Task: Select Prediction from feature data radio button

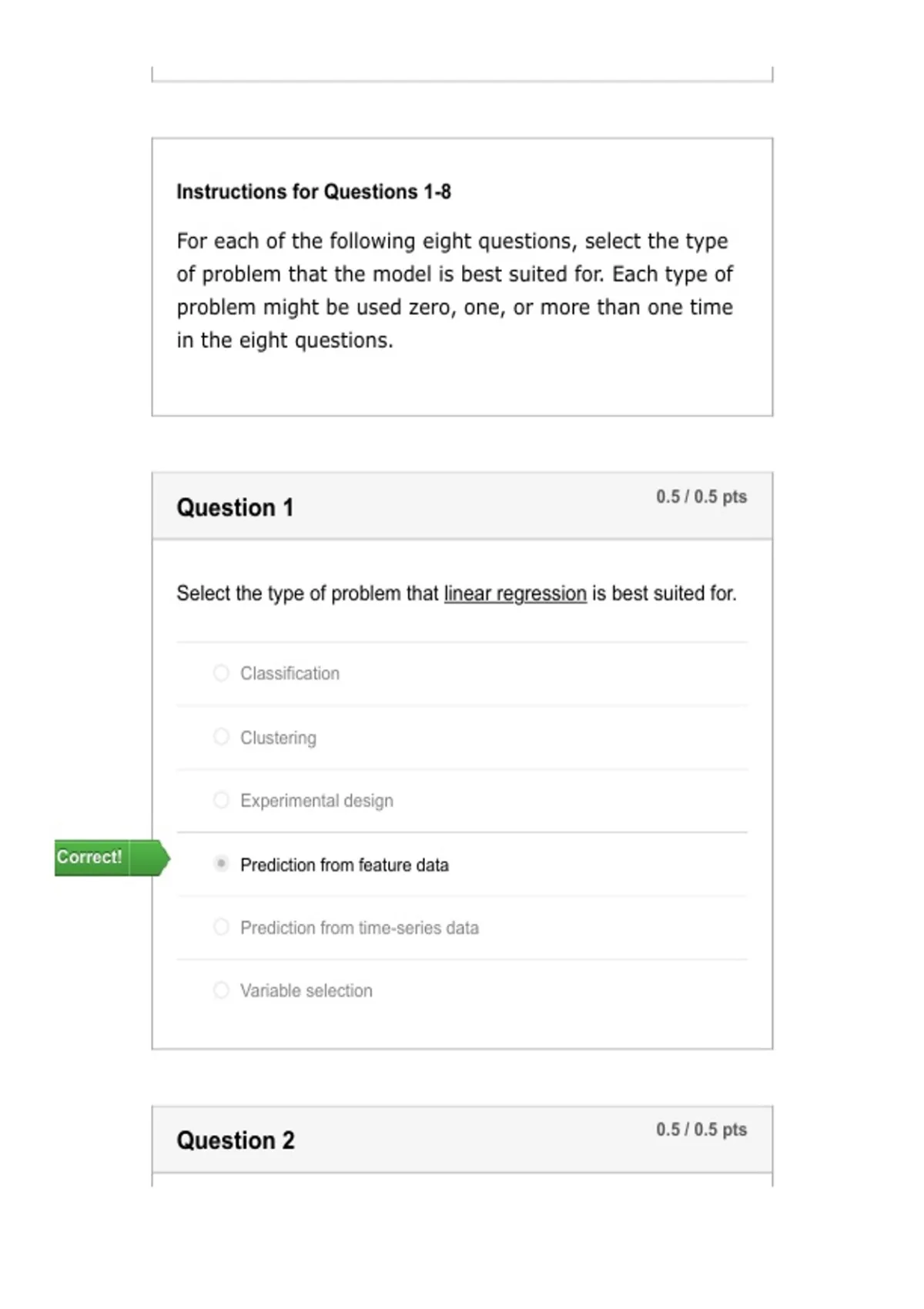Action: [221, 864]
